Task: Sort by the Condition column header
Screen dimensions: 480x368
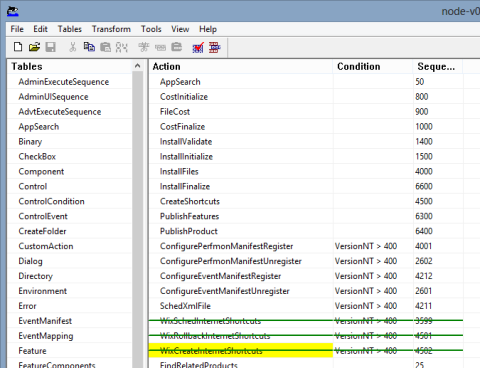Action: click(373, 66)
